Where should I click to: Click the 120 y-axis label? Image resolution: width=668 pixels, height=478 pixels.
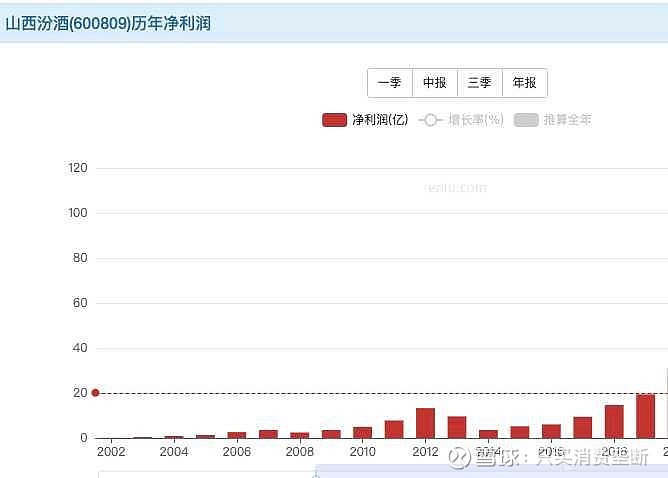click(x=78, y=168)
